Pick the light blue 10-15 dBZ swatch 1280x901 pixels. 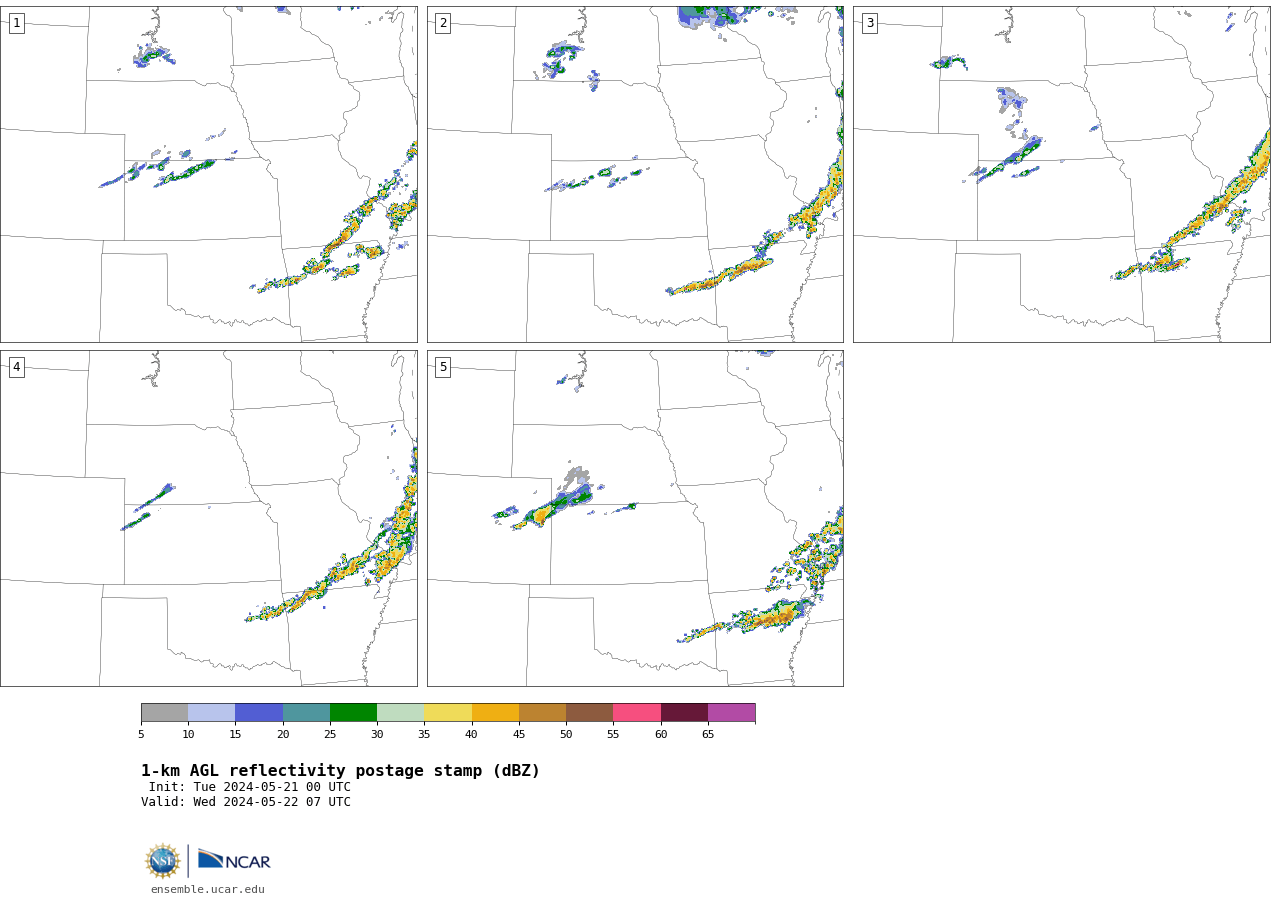click(211, 713)
